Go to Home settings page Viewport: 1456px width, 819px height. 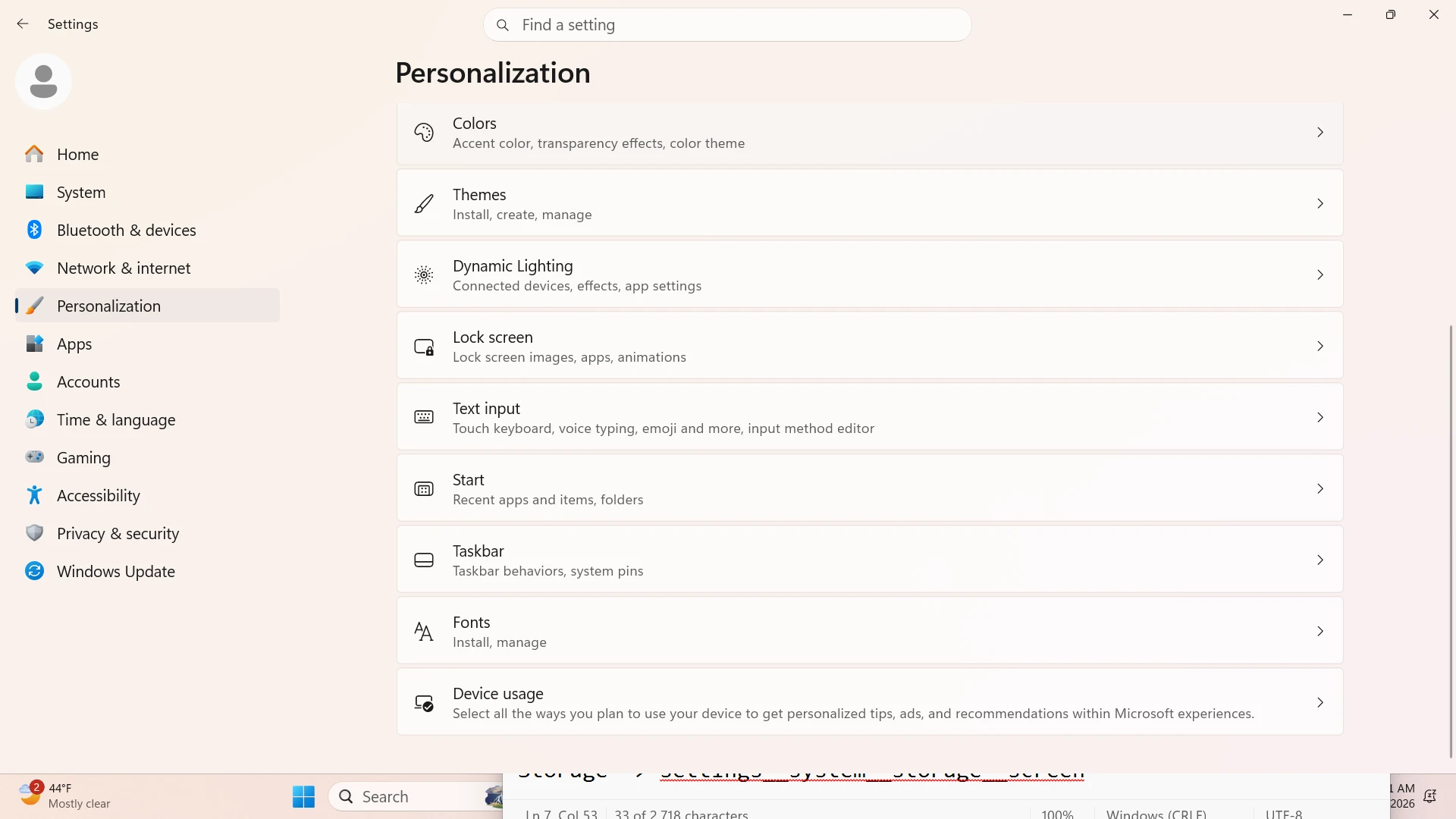click(x=147, y=154)
